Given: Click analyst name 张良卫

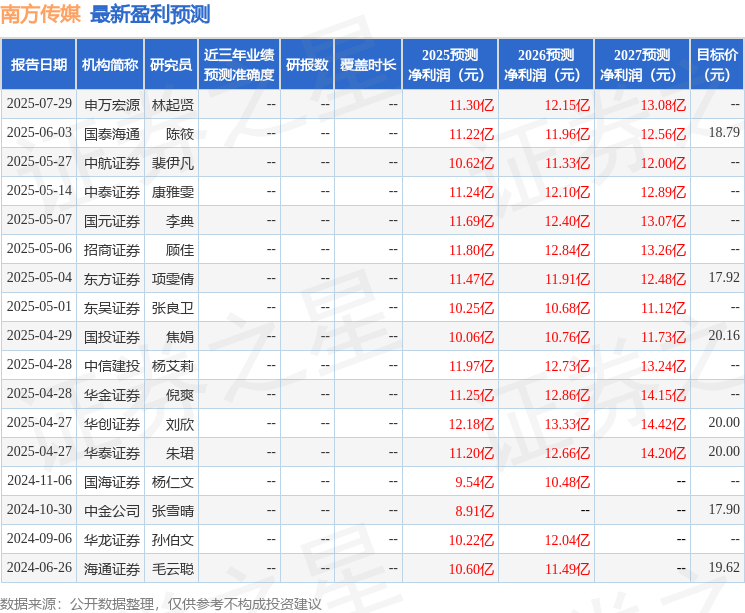Looking at the screenshot, I should coord(172,307).
